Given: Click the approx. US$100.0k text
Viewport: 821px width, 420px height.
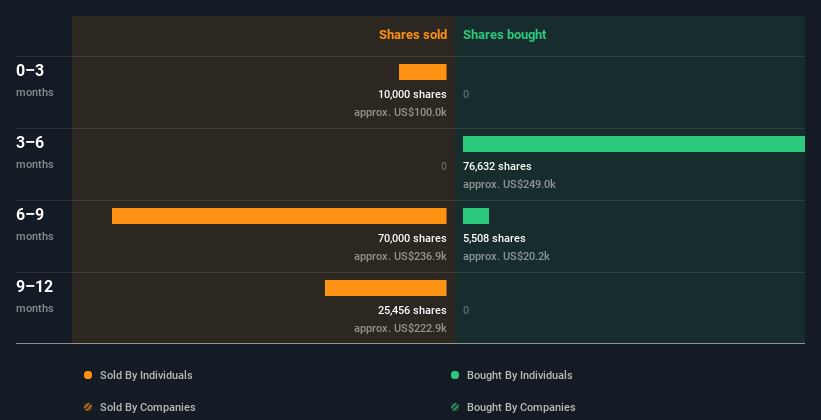Looking at the screenshot, I should [x=400, y=112].
